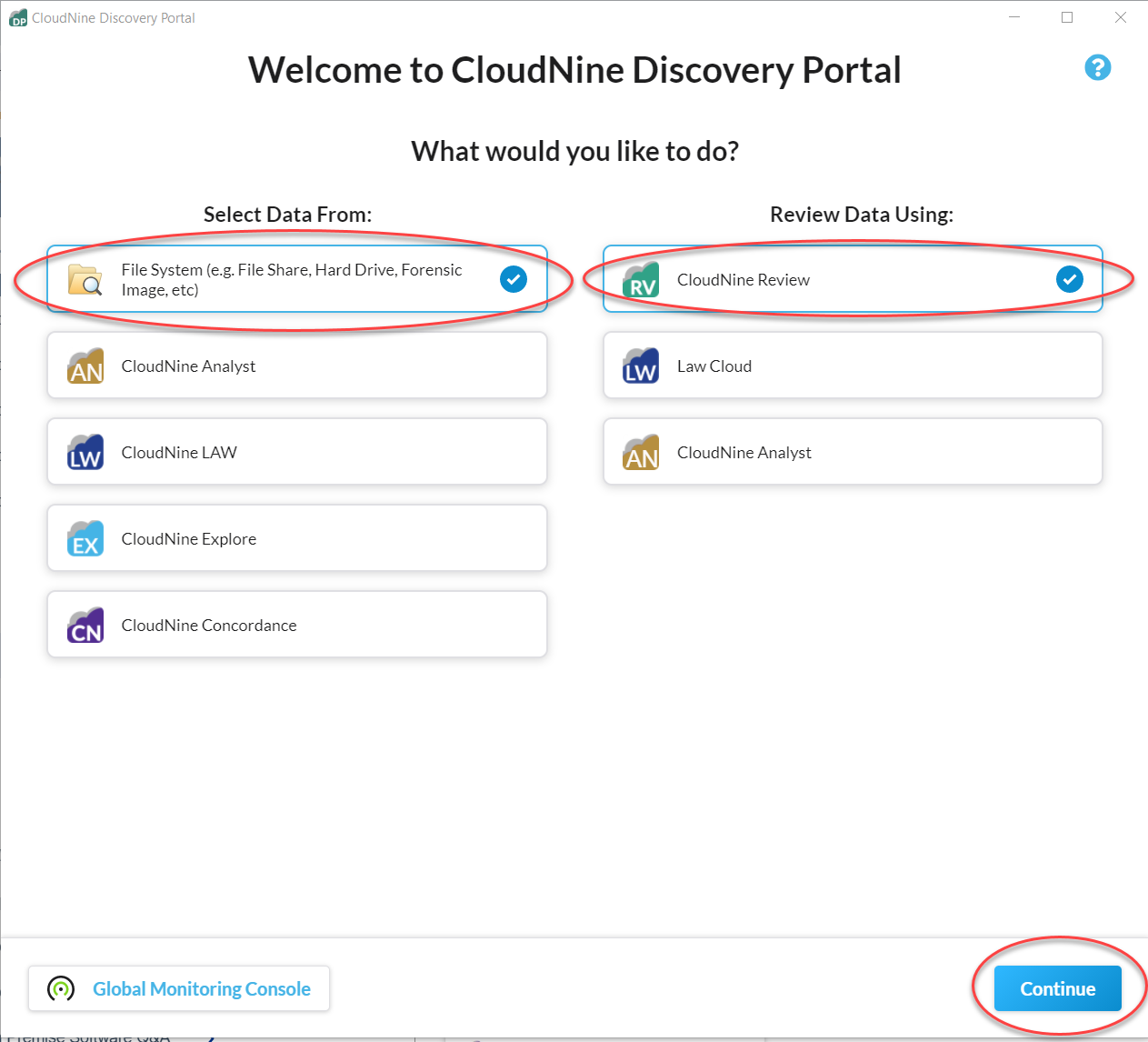This screenshot has width=1148, height=1042.
Task: Click the File System folder icon
Action: pos(84,279)
